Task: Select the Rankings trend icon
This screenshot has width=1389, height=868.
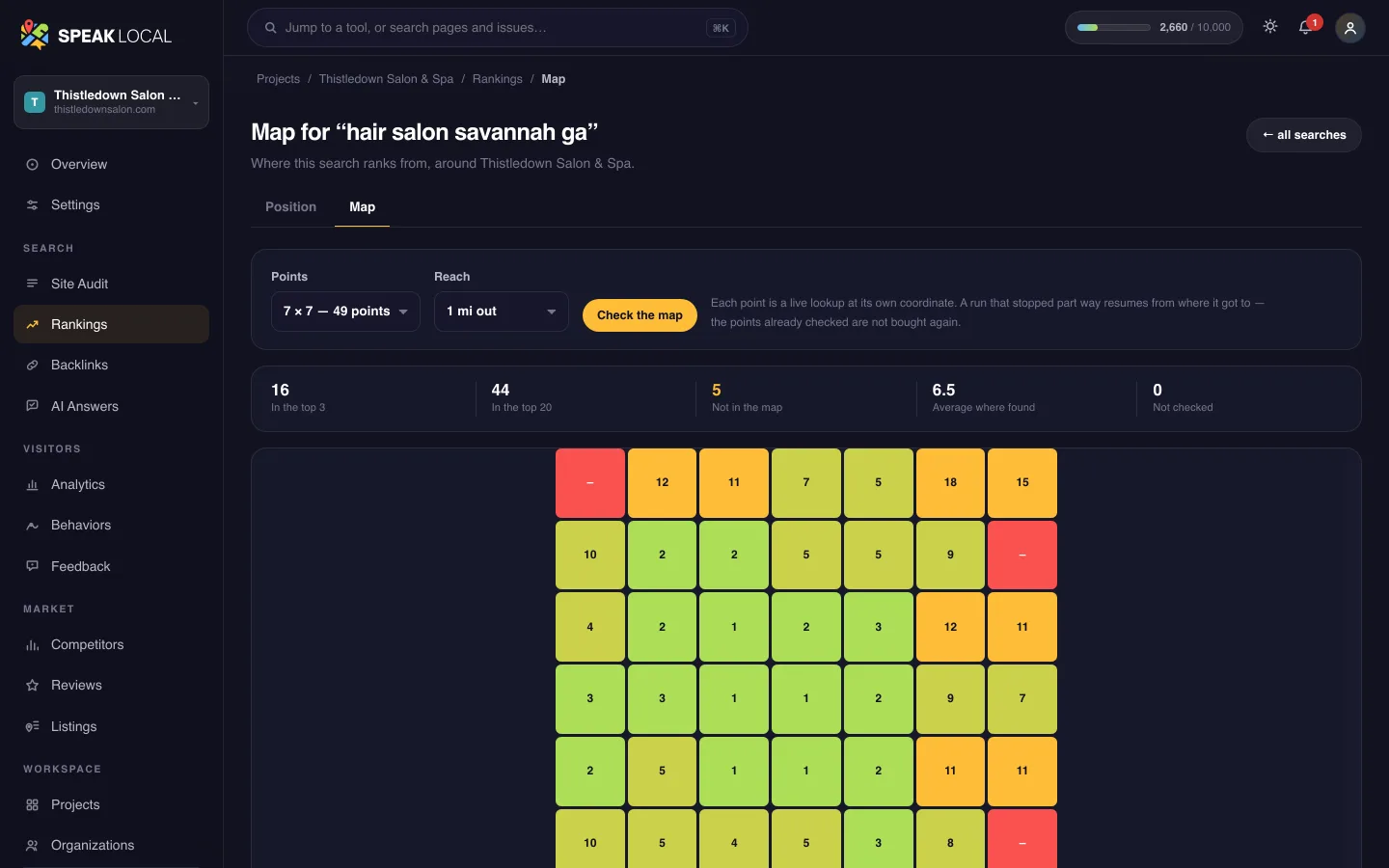Action: click(32, 325)
